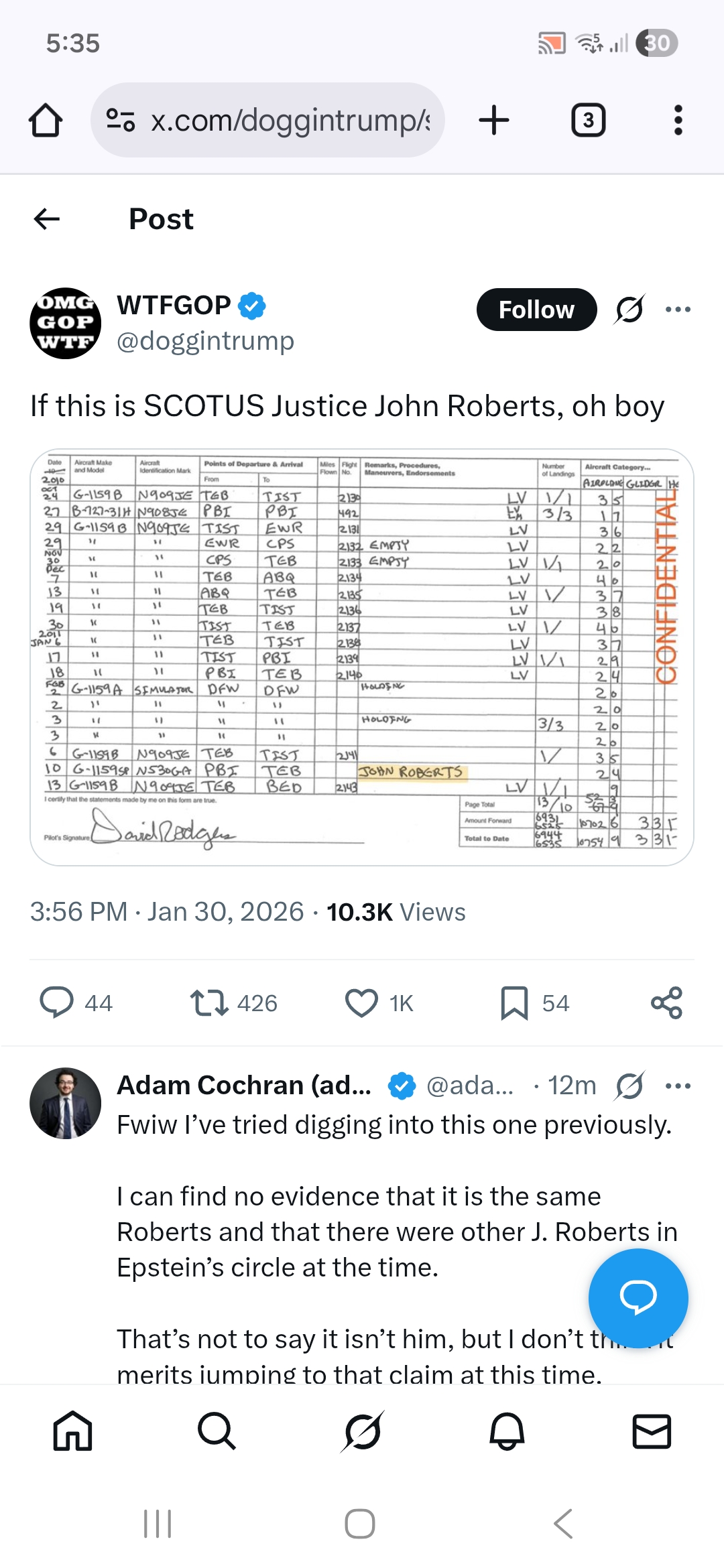Open more options on Adam Cochran's reply
Image resolution: width=724 pixels, height=1568 pixels.
click(x=678, y=1086)
